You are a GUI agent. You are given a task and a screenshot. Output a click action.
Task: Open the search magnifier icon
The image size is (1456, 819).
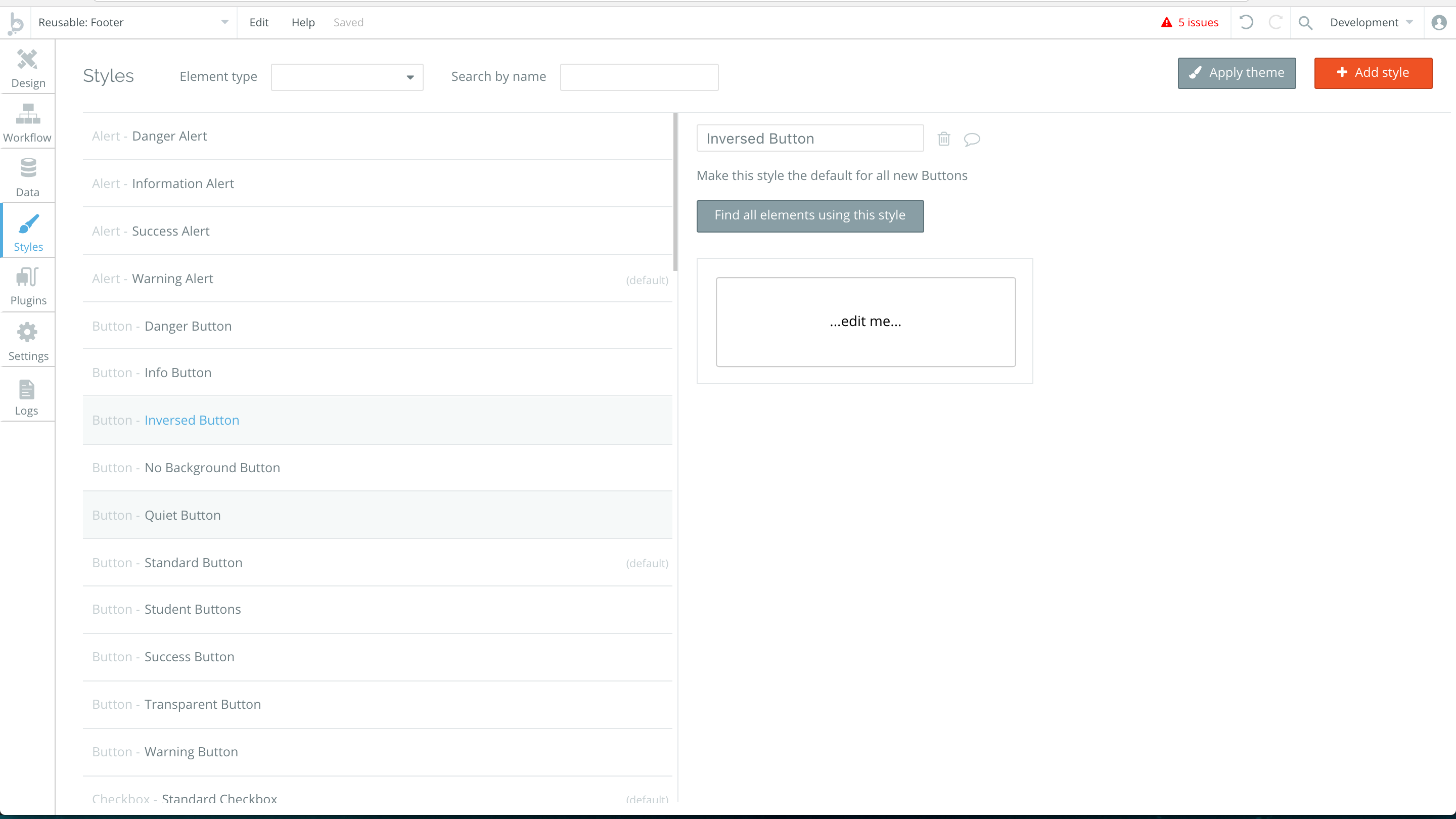1305,23
